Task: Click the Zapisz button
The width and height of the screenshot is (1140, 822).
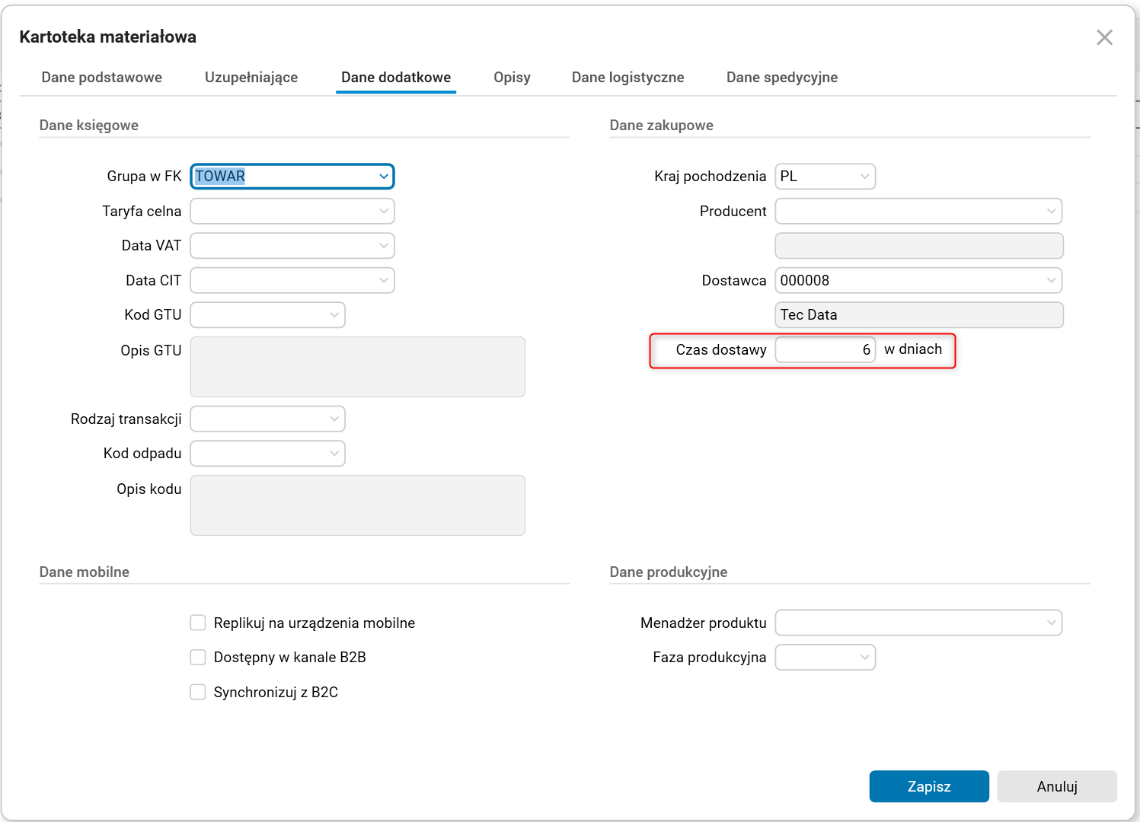Action: click(929, 786)
